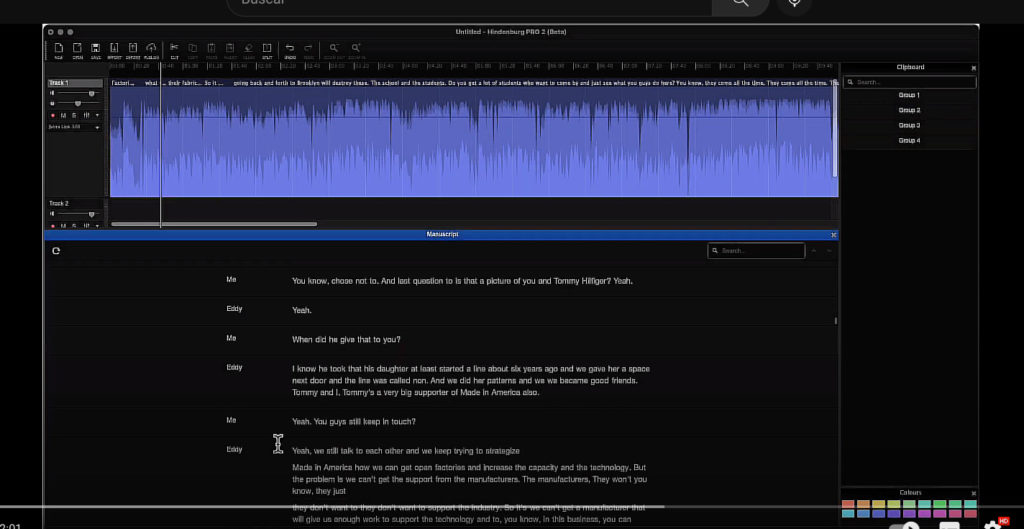Open Track 1 effects mixer icon
Screen dimensions: 1024x529
coord(86,115)
